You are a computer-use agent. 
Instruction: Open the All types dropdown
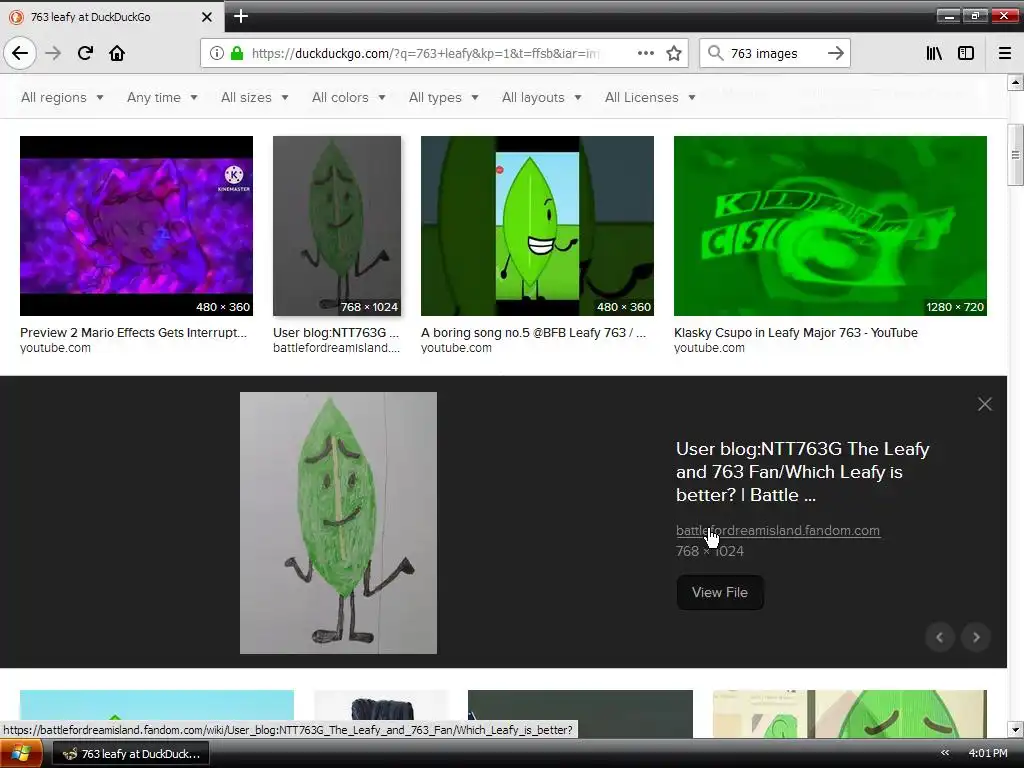tap(443, 97)
